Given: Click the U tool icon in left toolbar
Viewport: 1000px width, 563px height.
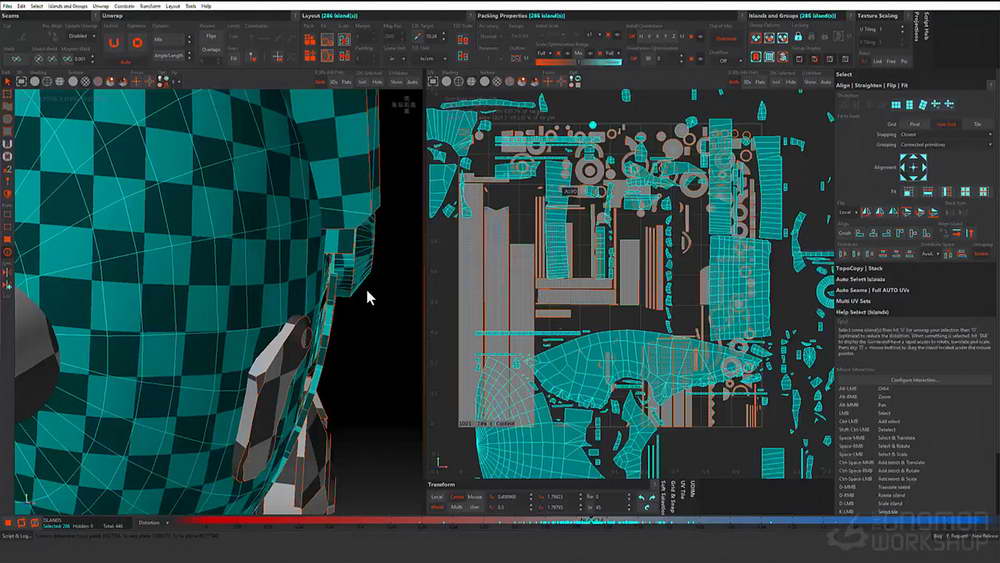Looking at the screenshot, I should (8, 145).
